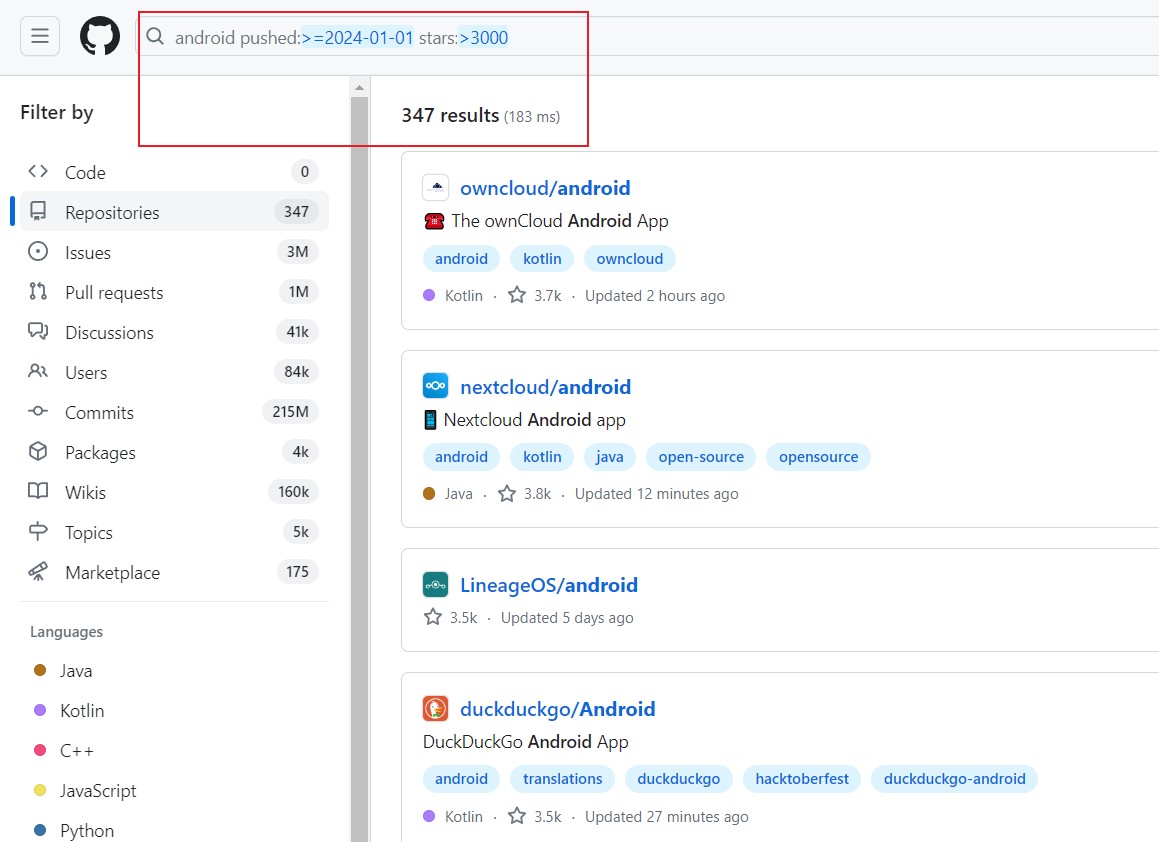The image size is (1159, 842).
Task: Filter results by Discussions
Action: coord(174,332)
